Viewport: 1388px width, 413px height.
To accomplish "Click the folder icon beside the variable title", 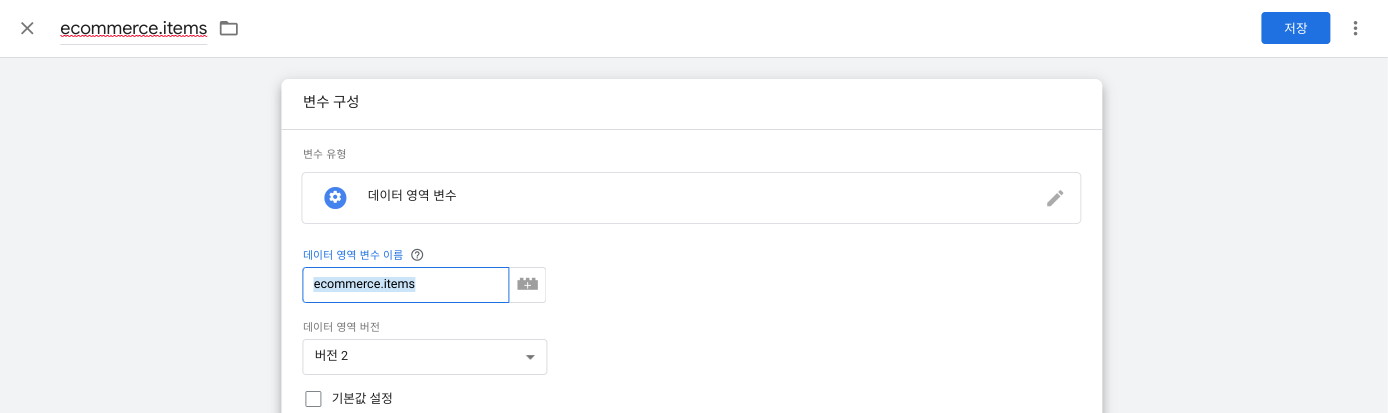I will [229, 28].
